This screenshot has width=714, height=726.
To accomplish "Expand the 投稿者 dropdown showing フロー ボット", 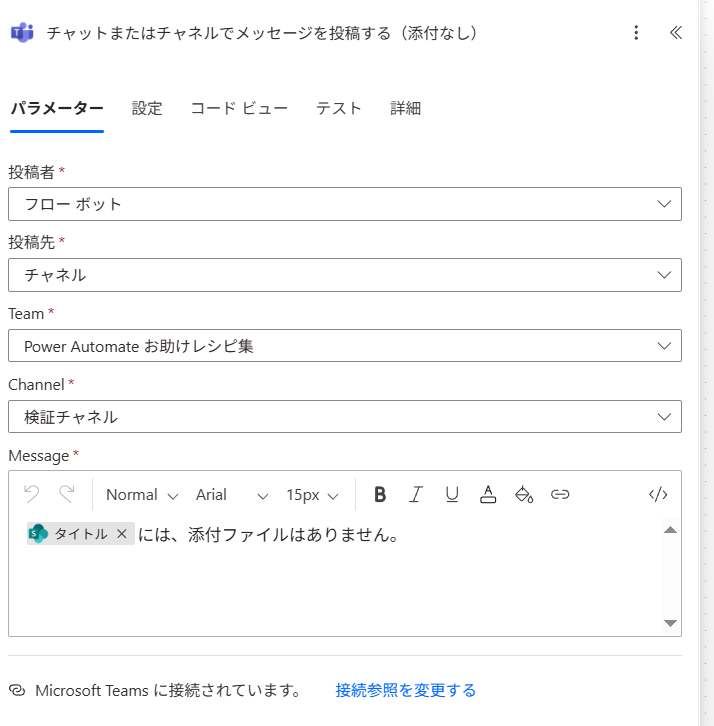I will 345,204.
